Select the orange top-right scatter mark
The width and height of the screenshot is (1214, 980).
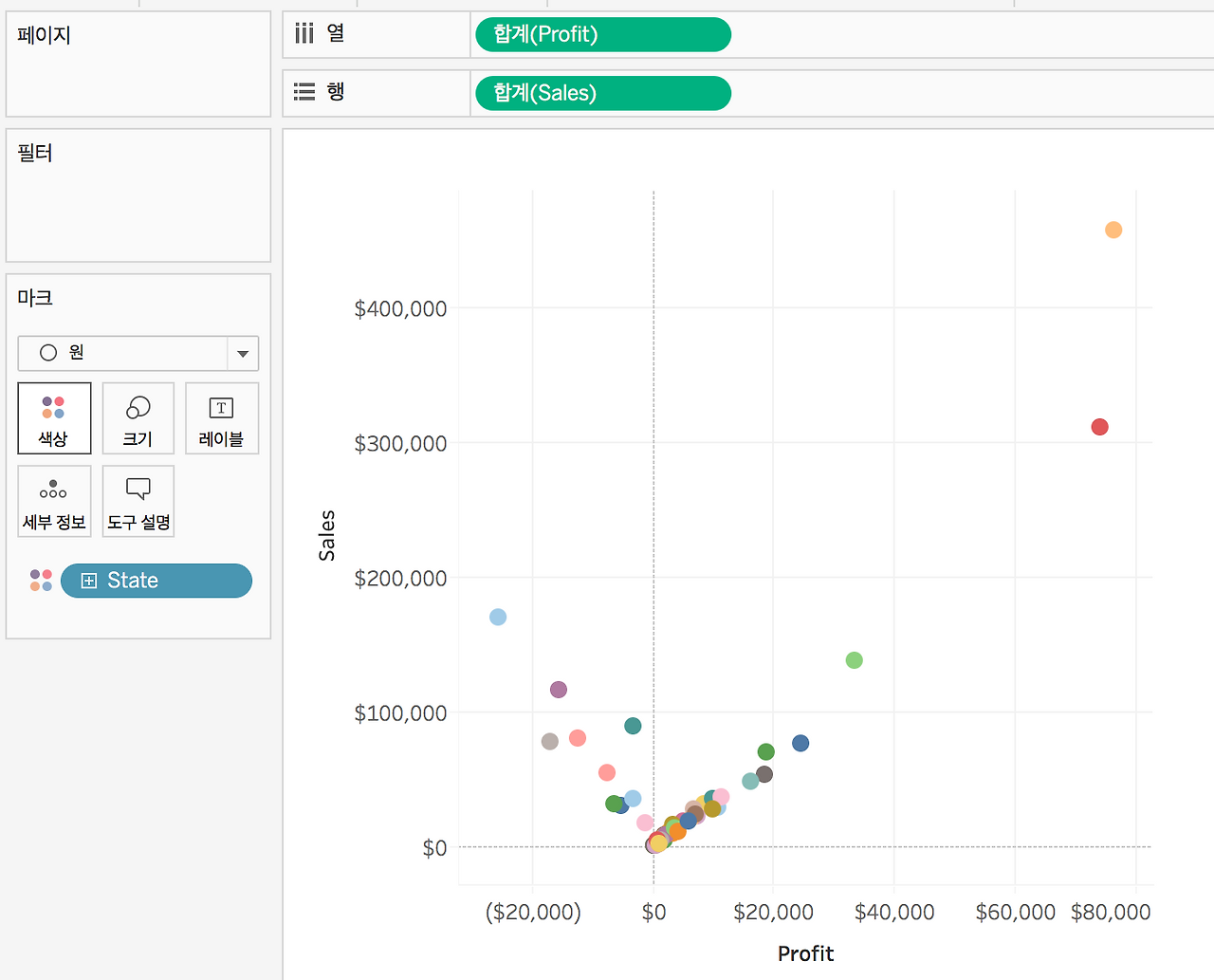[1113, 230]
